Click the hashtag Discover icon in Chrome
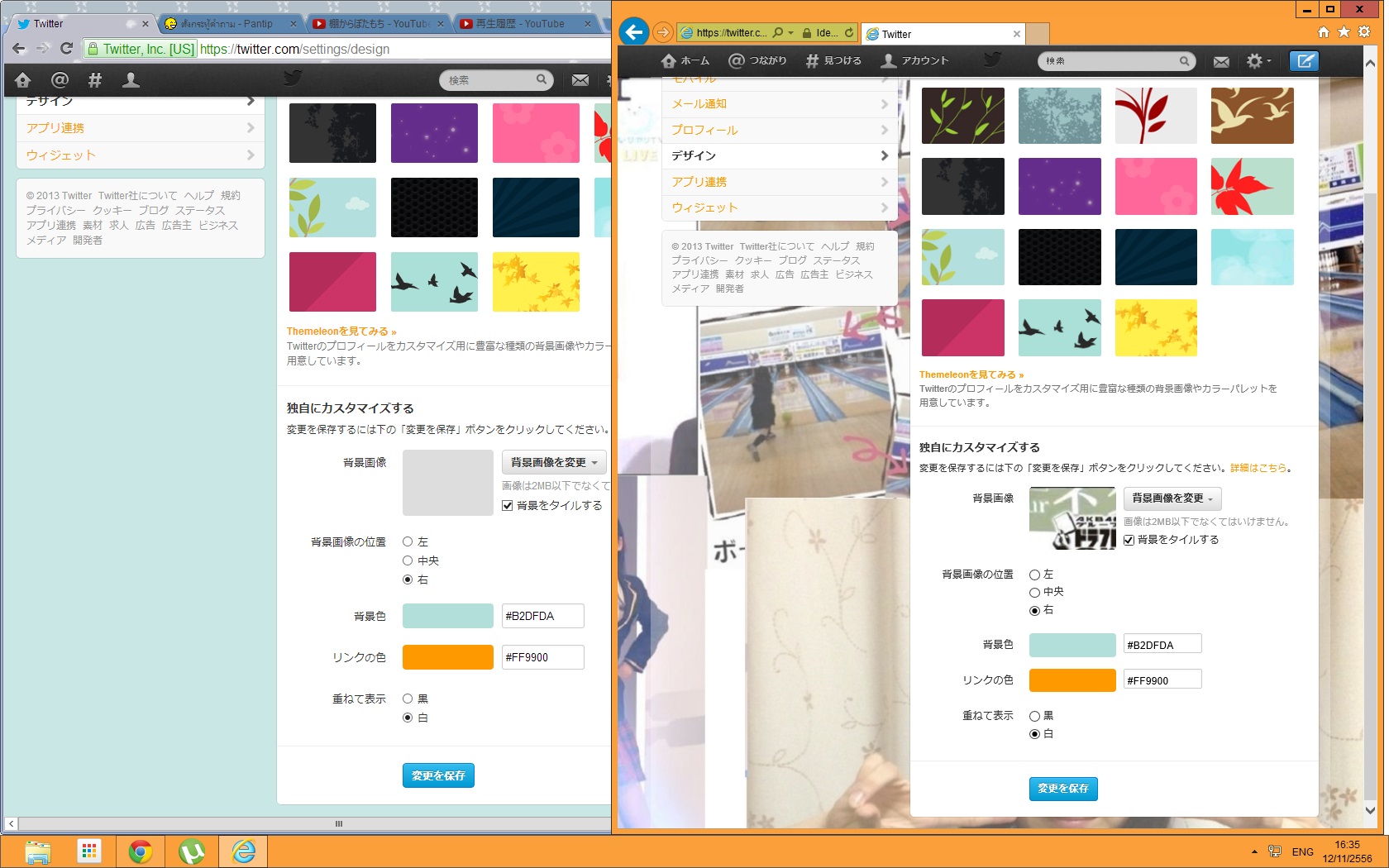Viewport: 1389px width, 868px height. 95,80
